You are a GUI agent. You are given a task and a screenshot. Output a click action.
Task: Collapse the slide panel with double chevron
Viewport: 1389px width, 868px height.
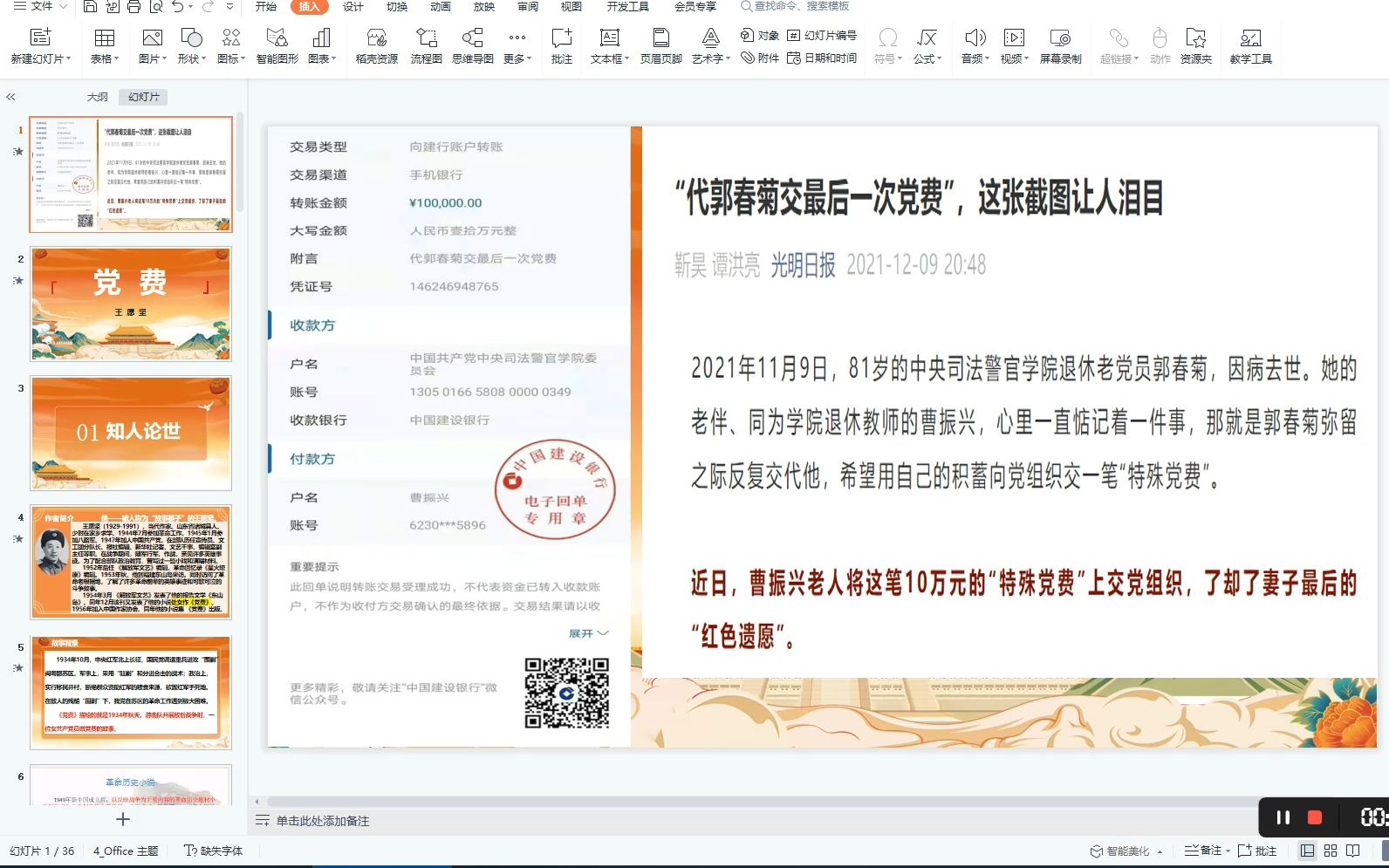(x=10, y=97)
